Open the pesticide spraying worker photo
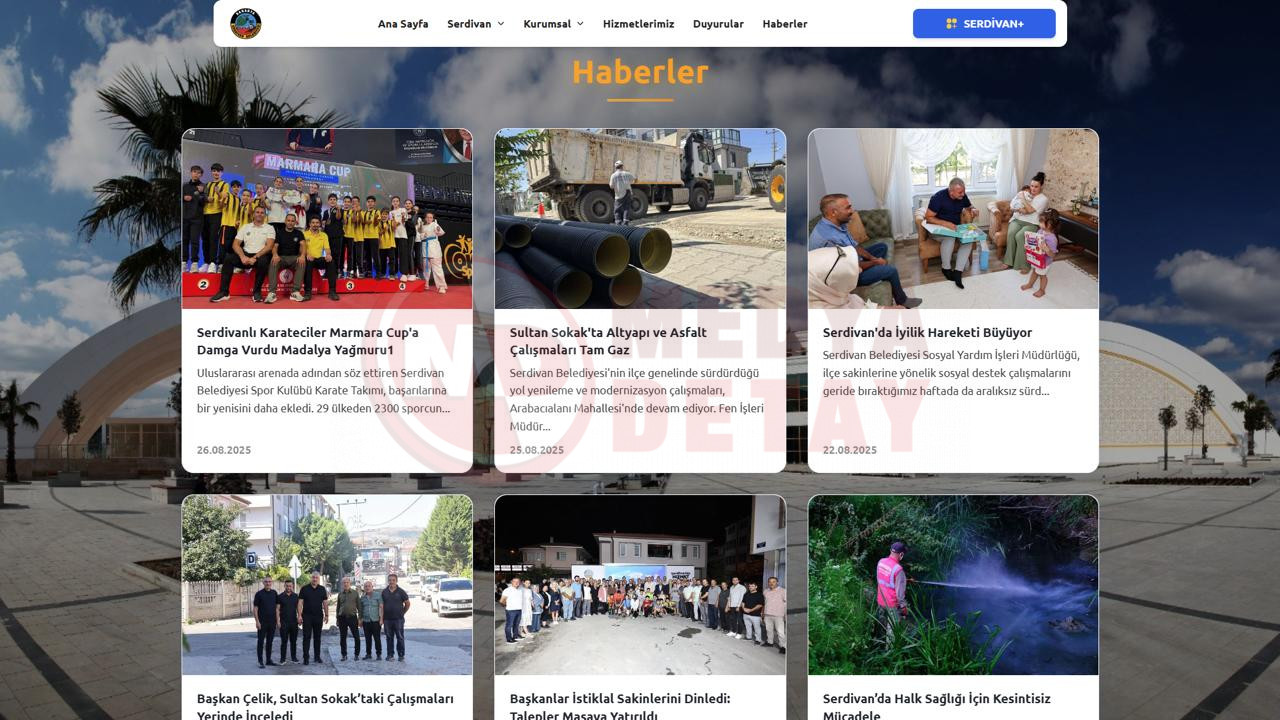Screen dimensions: 1280x720 coord(953,585)
